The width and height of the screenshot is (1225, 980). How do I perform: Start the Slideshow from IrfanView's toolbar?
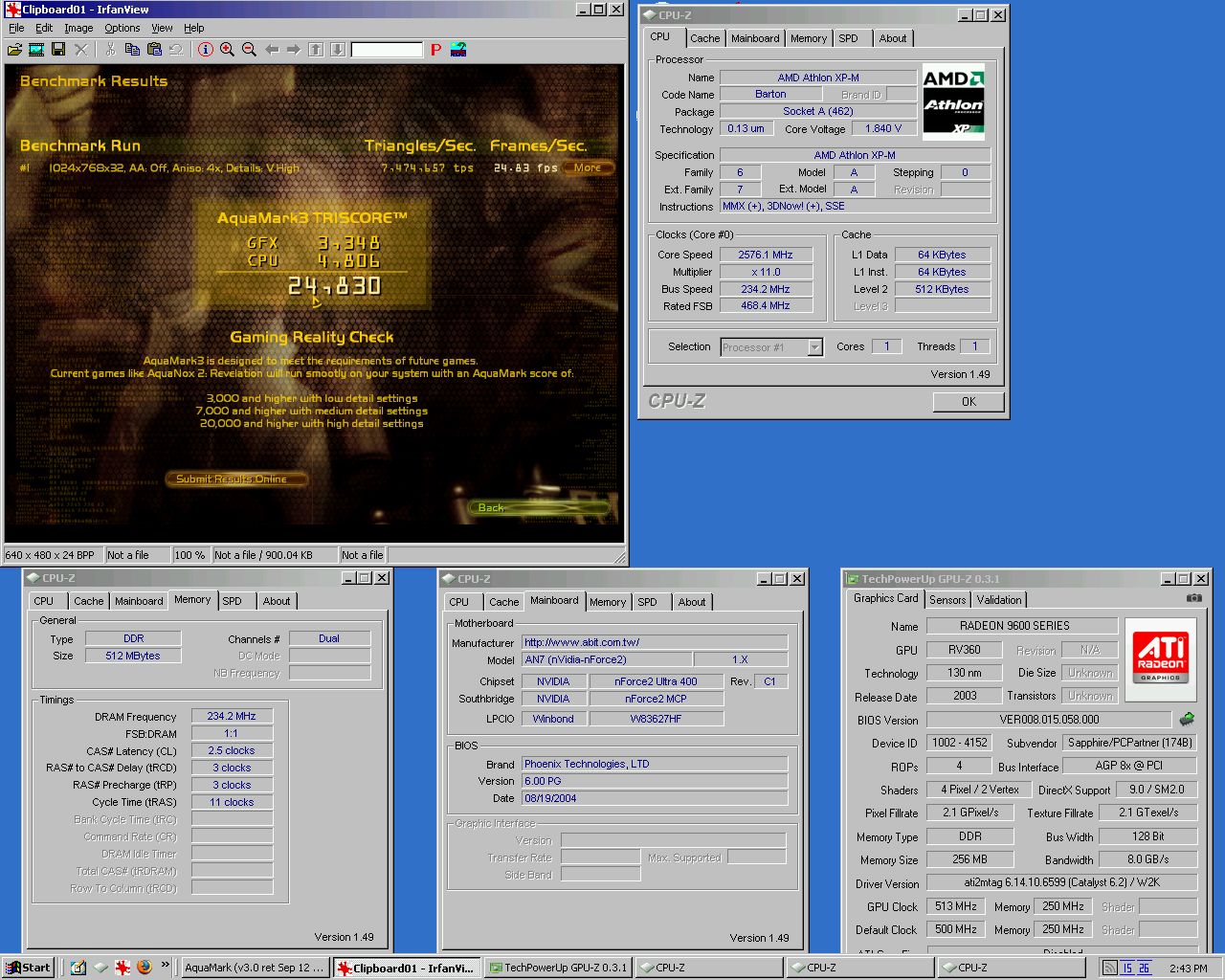coord(36,50)
